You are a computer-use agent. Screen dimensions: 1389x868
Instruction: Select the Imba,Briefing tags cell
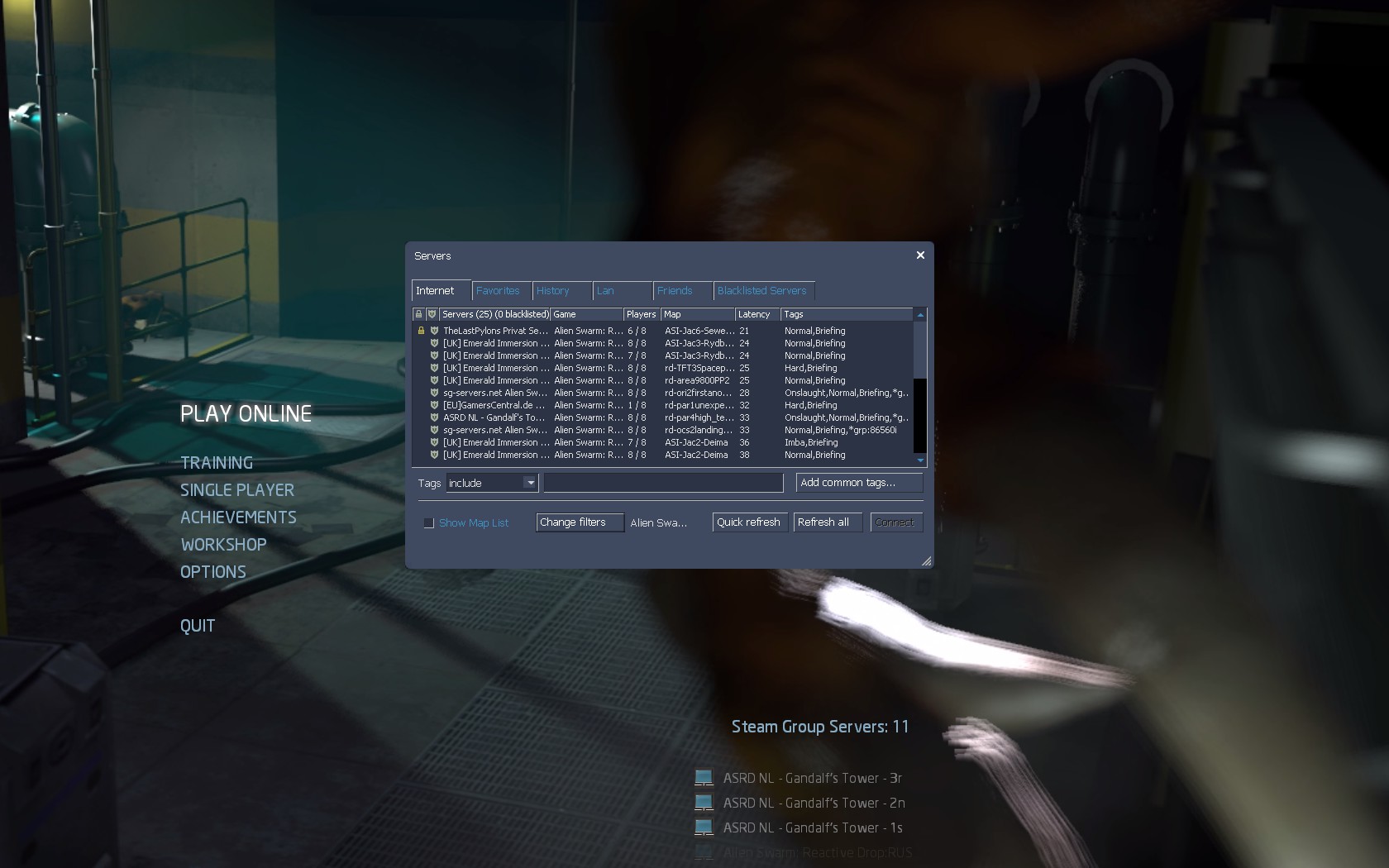811,442
